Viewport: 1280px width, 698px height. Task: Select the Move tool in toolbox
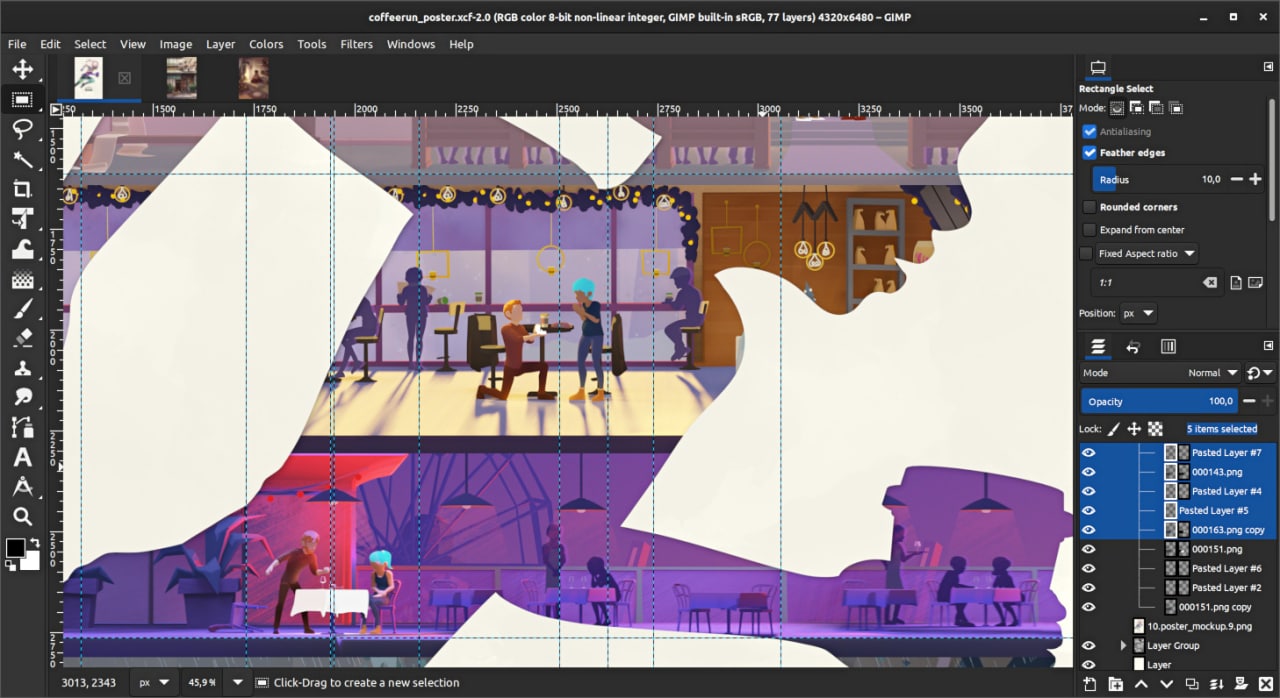coord(22,70)
